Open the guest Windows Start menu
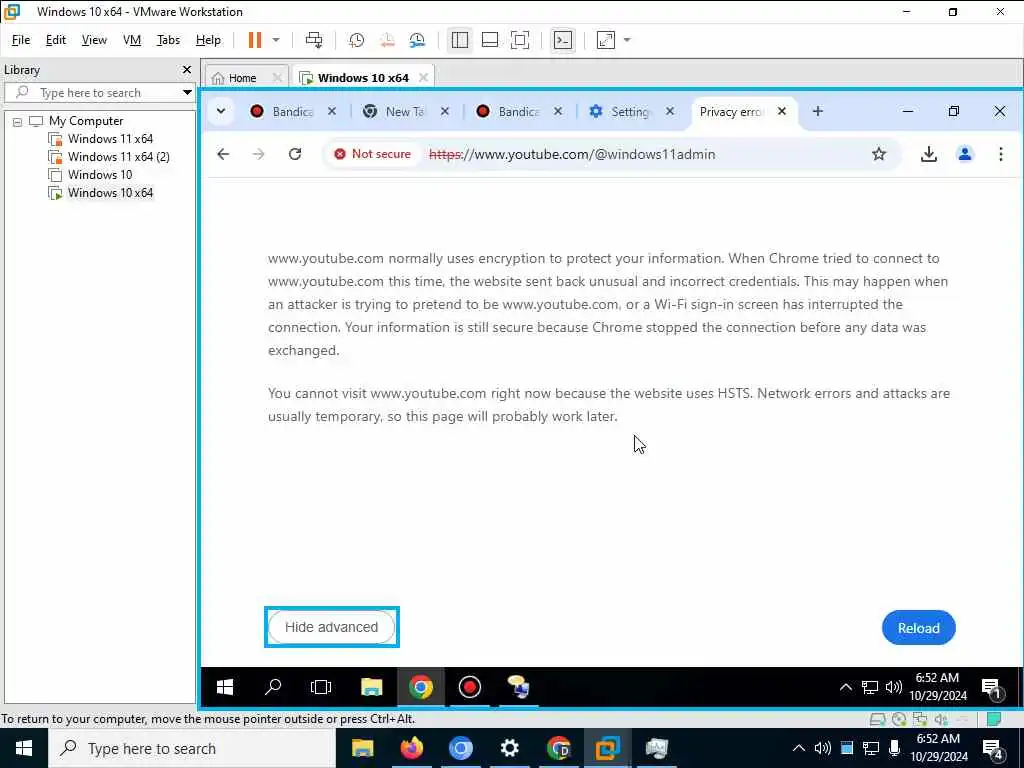Viewport: 1024px width, 768px height. (225, 687)
